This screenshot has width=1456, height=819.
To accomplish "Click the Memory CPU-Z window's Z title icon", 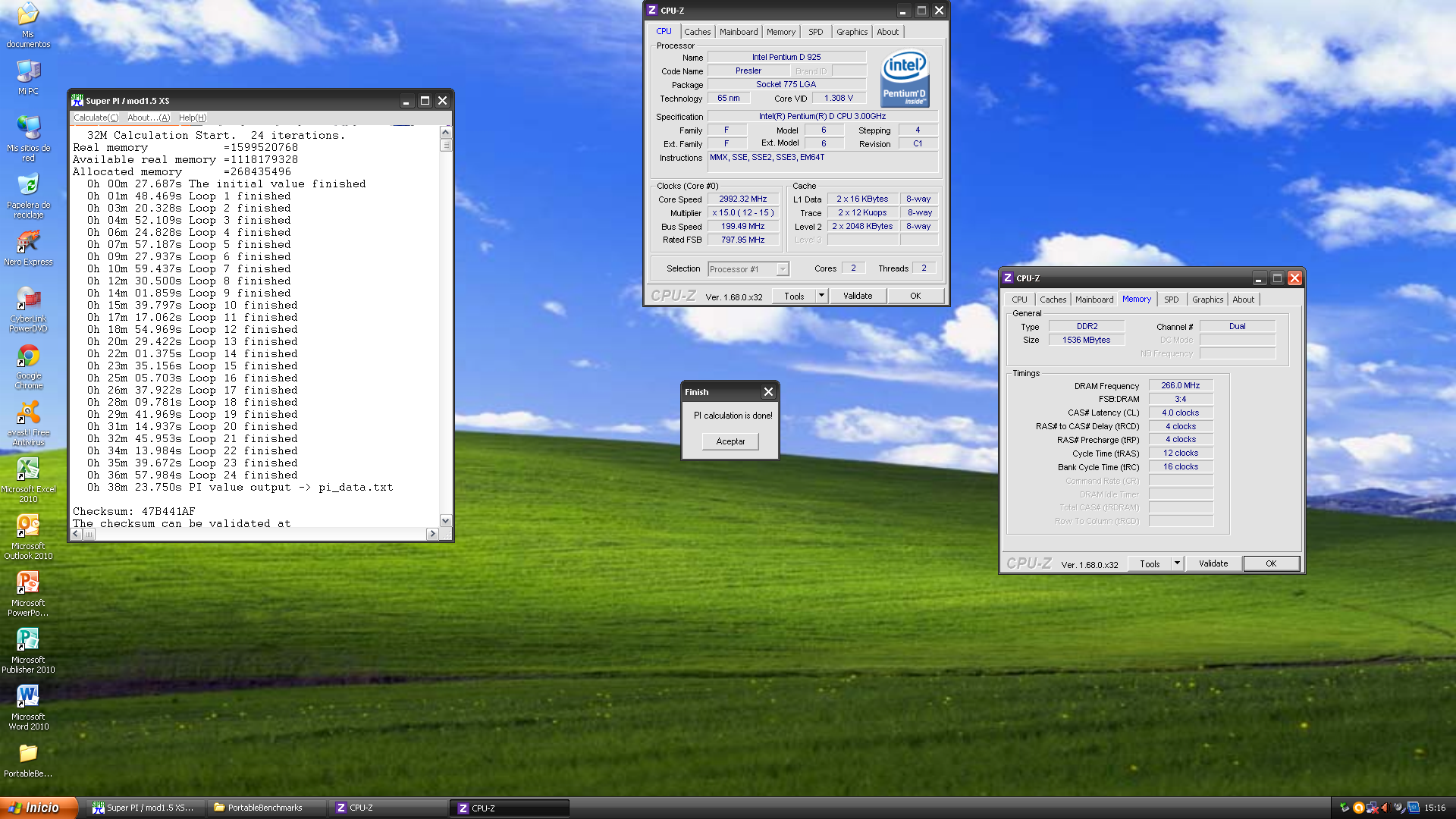I will coord(1007,278).
